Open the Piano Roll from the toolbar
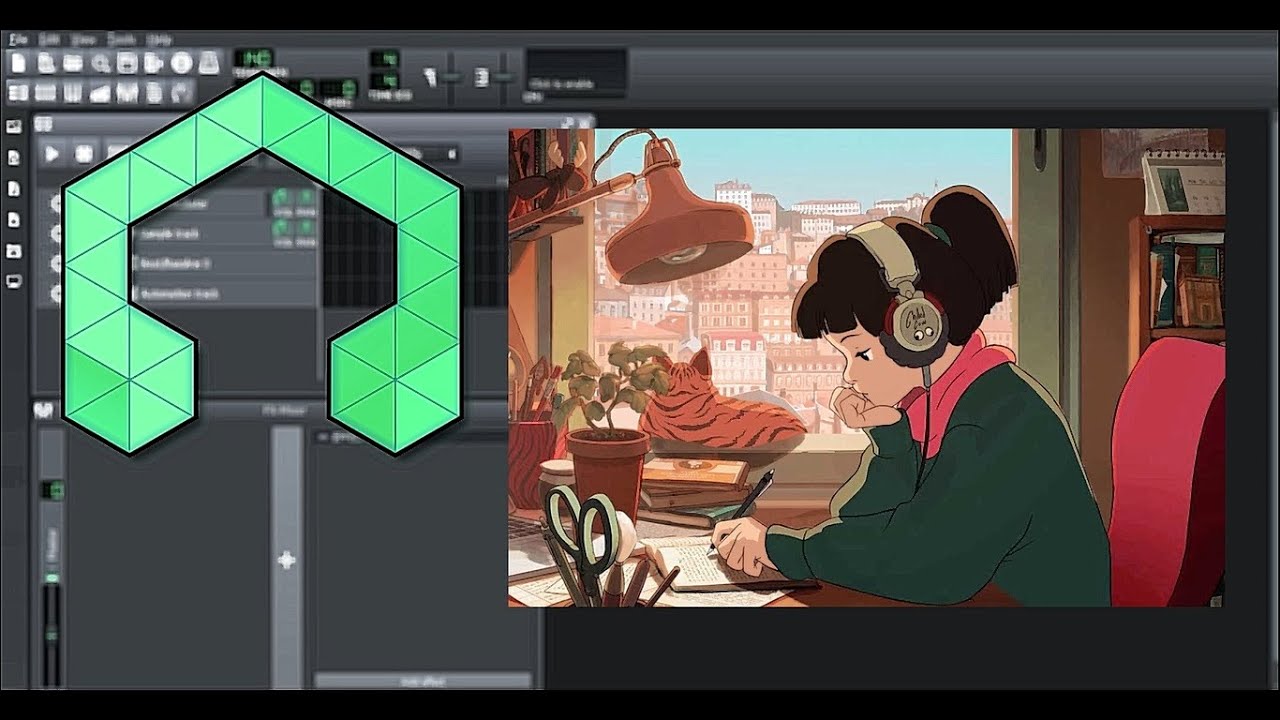 coord(73,93)
